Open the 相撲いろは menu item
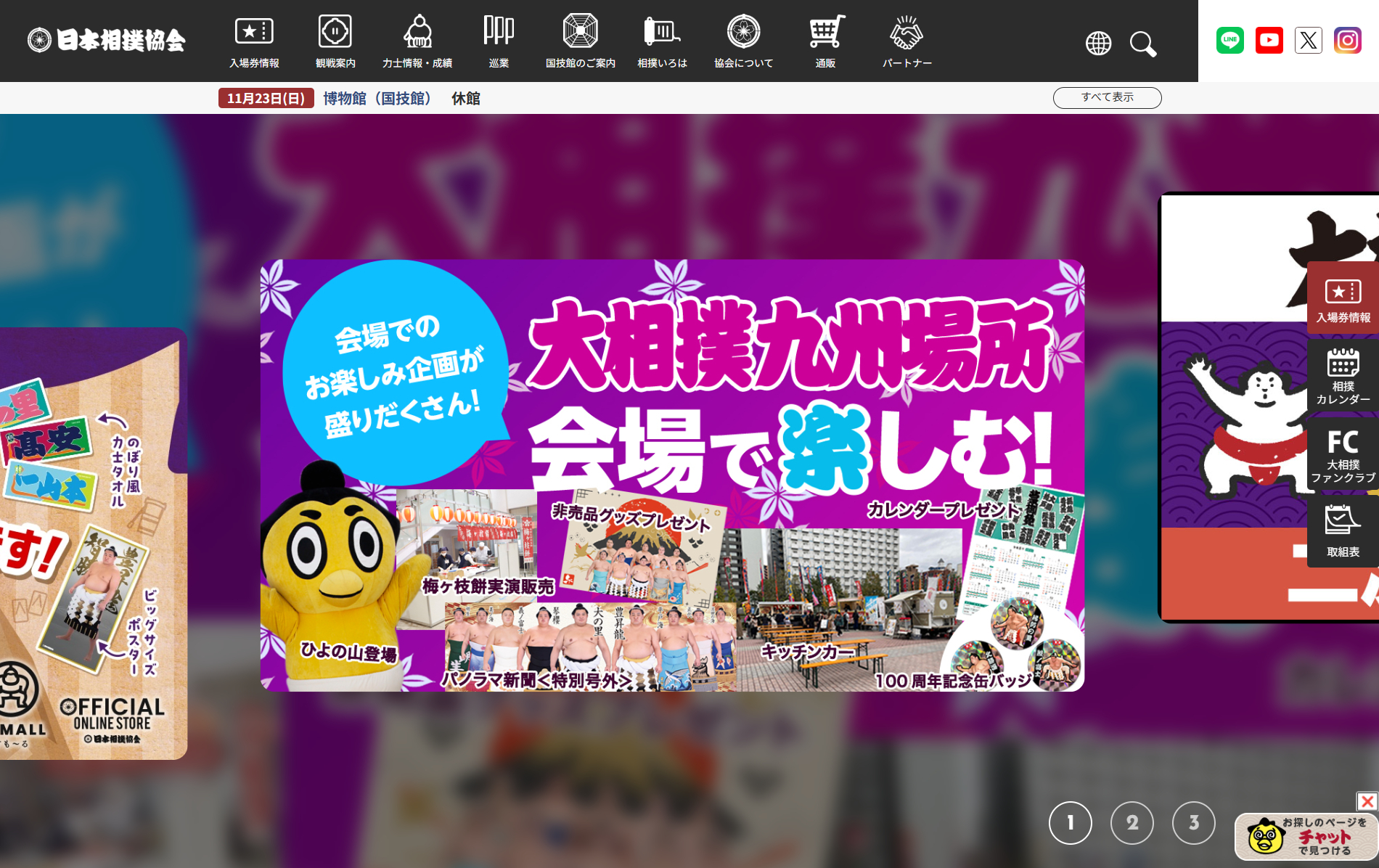1379x868 pixels. [x=662, y=41]
